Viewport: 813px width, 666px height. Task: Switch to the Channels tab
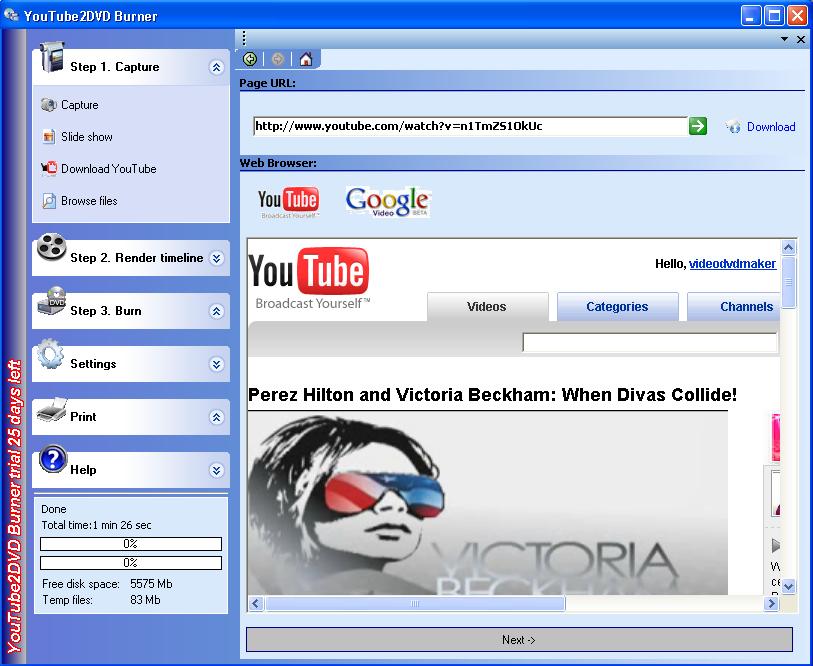tap(734, 307)
